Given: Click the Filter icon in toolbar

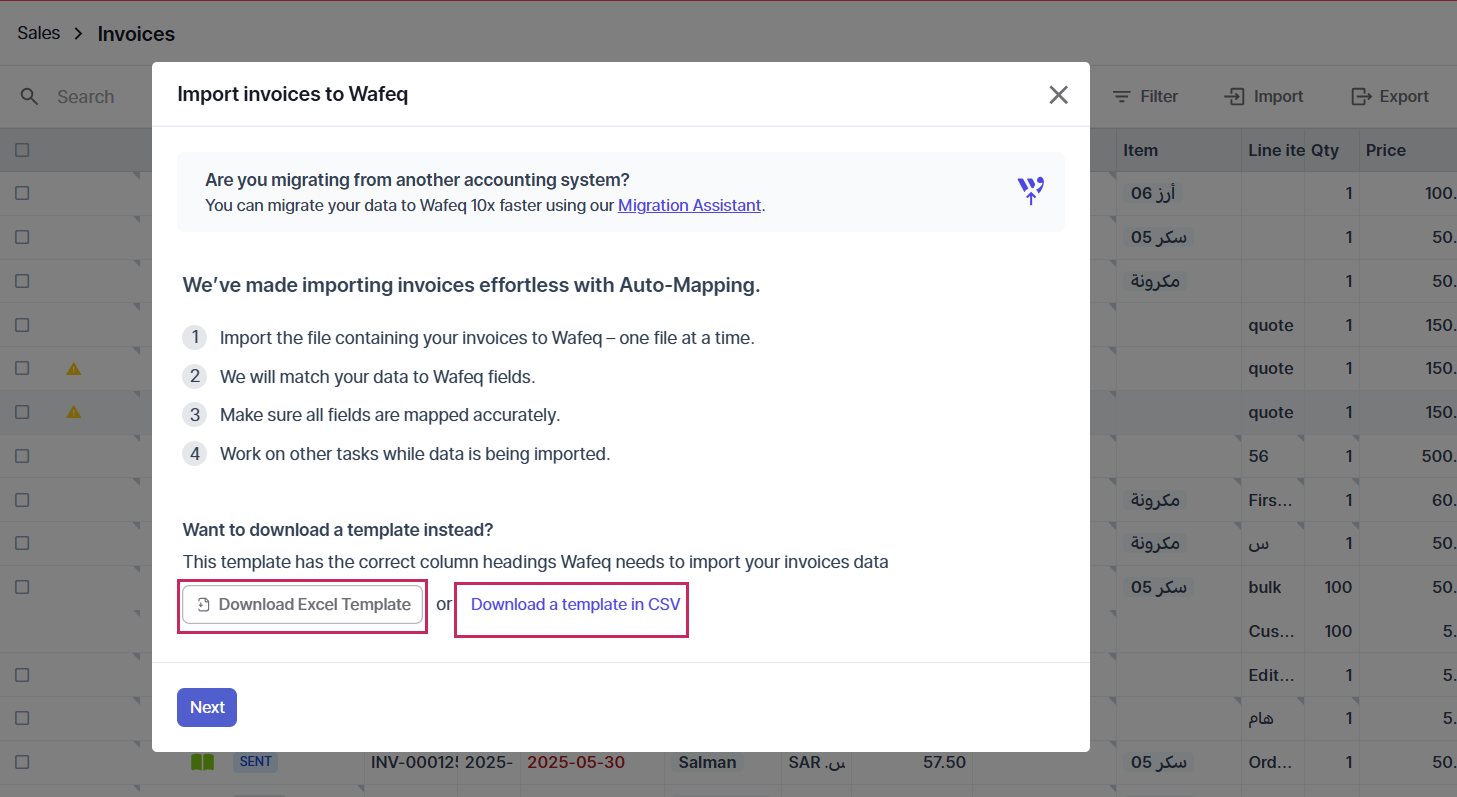Looking at the screenshot, I should tap(1122, 97).
